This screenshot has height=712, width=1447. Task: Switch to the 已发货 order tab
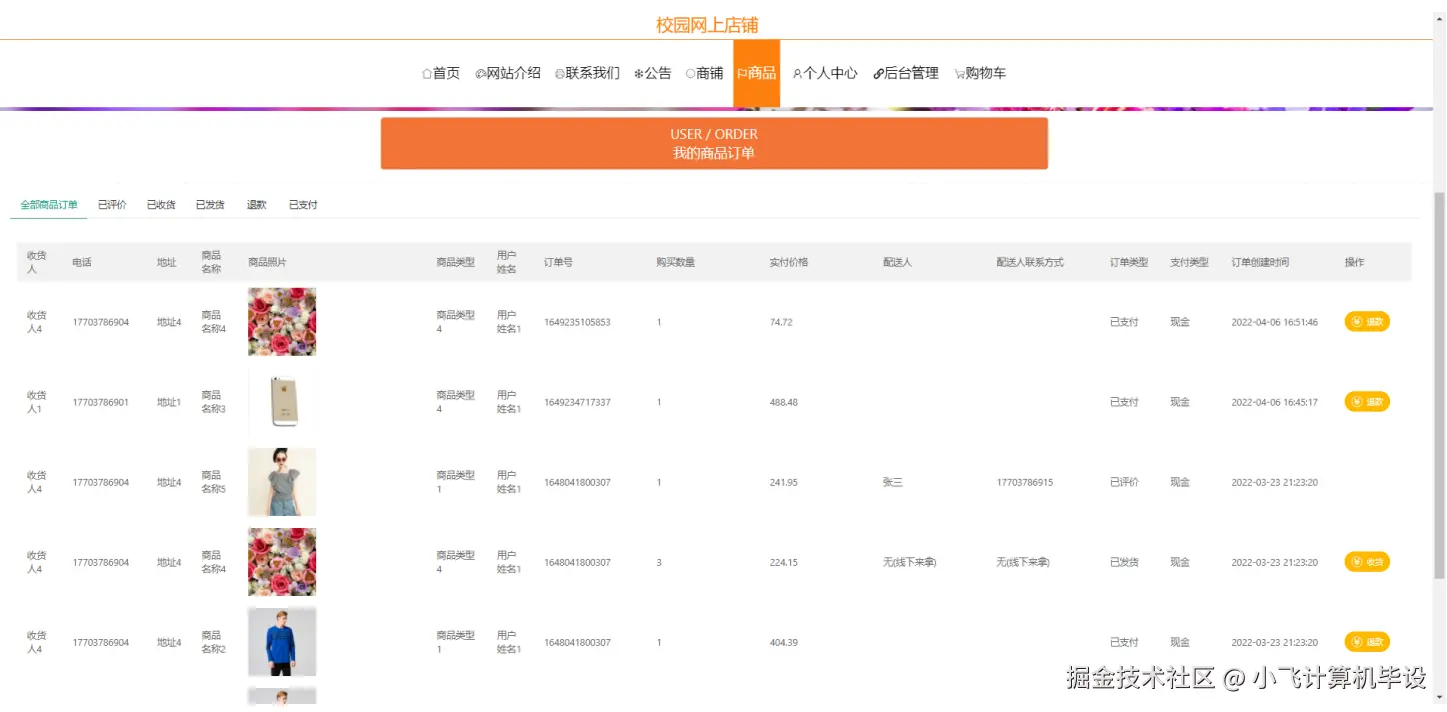[209, 203]
